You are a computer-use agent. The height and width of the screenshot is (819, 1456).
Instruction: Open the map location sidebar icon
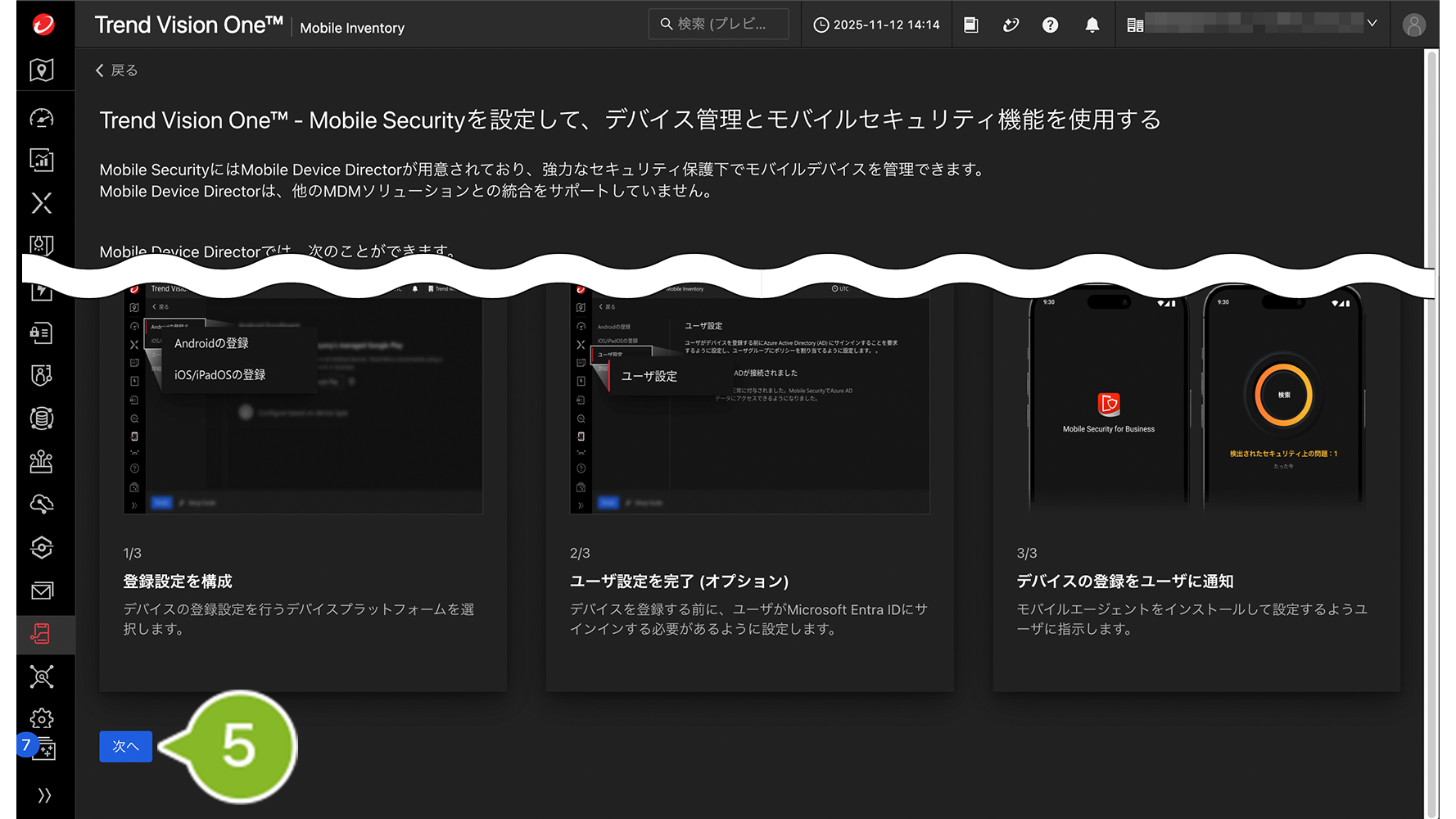42,70
